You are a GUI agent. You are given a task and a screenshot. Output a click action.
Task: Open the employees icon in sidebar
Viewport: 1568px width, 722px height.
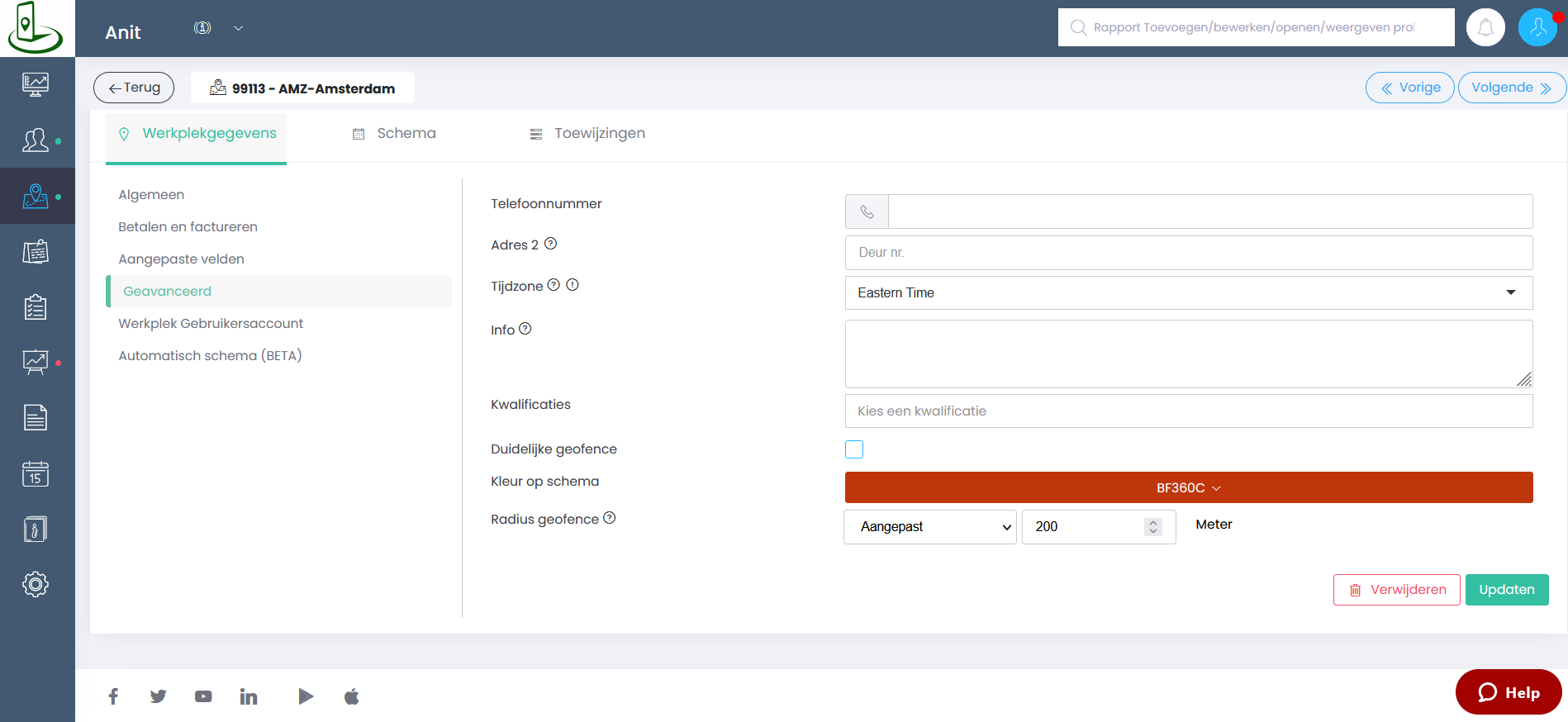pos(36,140)
